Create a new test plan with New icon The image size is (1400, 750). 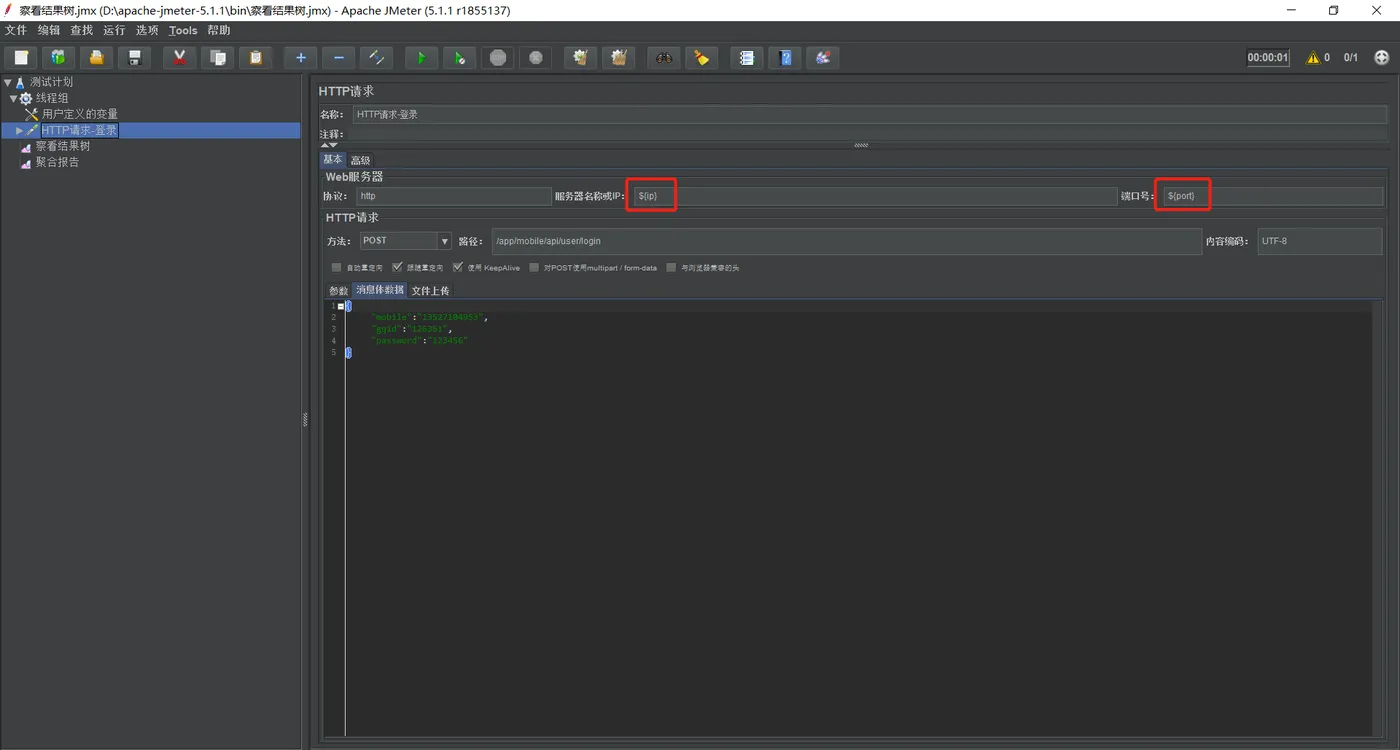(21, 58)
